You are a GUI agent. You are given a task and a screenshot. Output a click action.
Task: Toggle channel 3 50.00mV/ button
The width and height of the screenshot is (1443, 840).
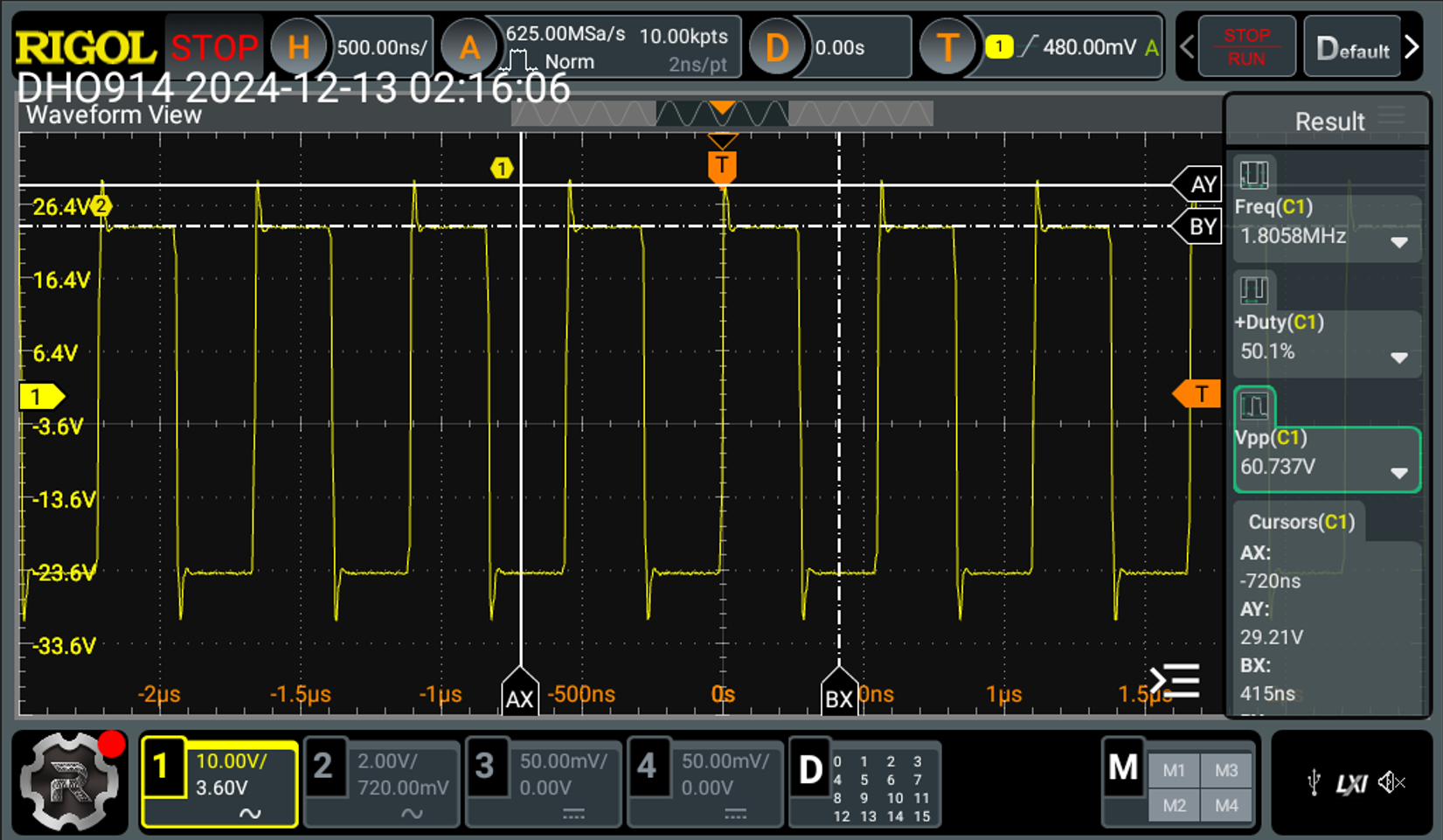544,782
